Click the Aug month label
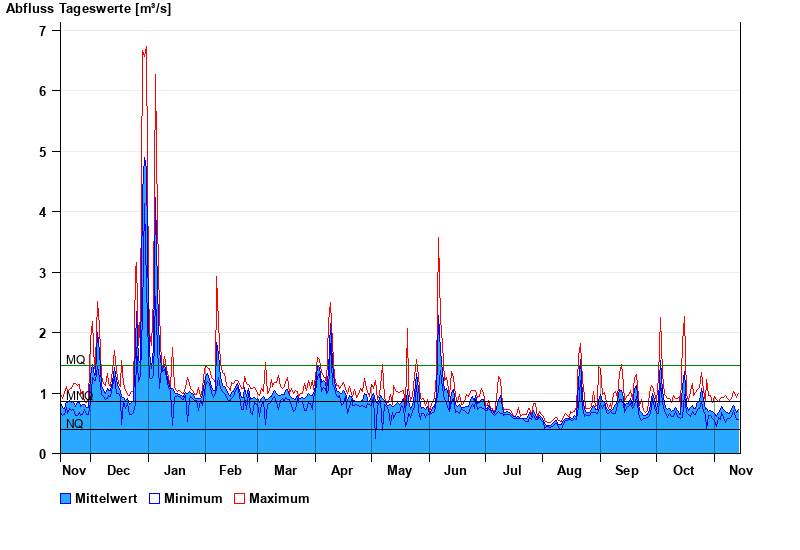 (x=570, y=471)
